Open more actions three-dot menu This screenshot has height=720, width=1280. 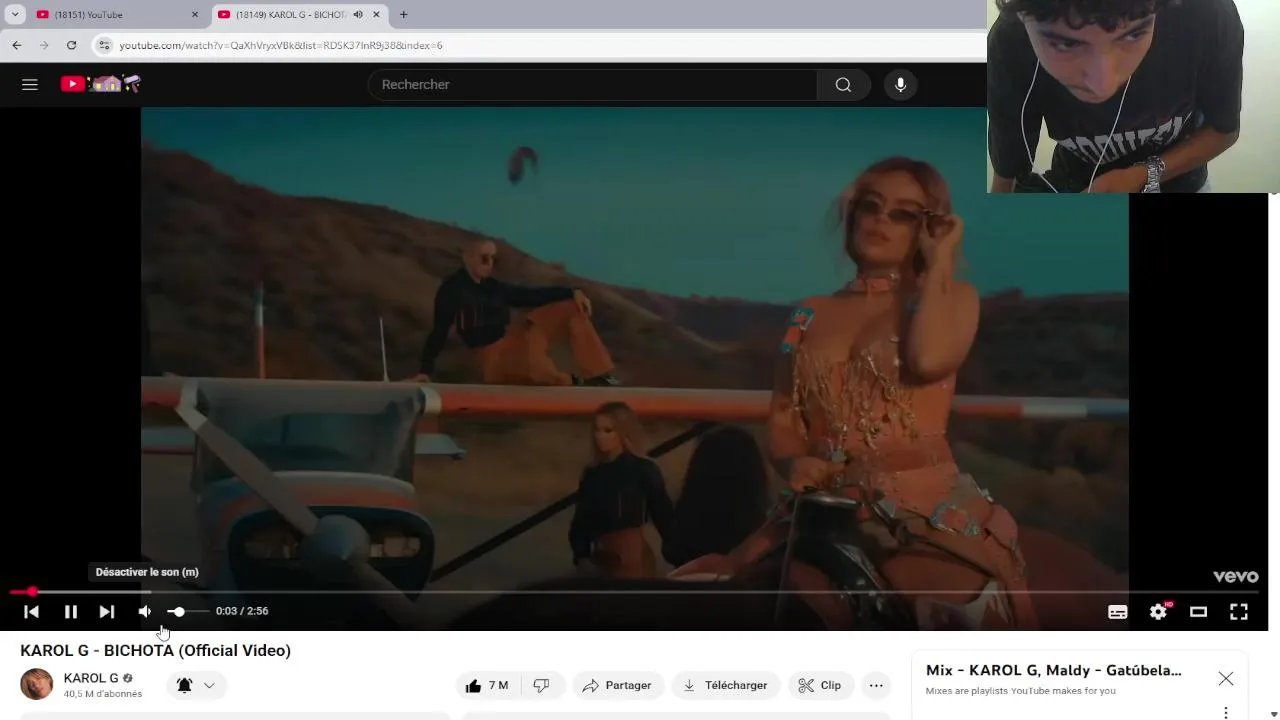876,685
